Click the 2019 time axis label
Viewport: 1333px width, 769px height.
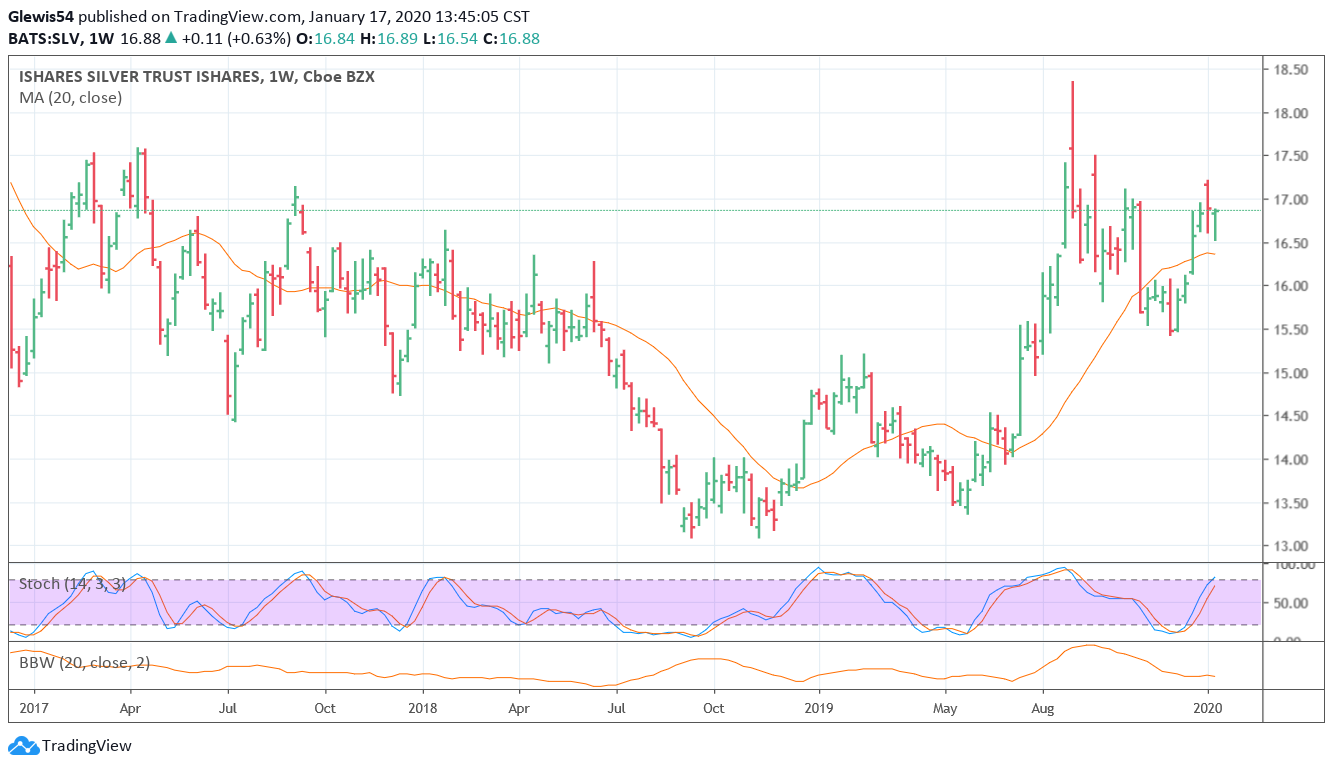coord(819,709)
